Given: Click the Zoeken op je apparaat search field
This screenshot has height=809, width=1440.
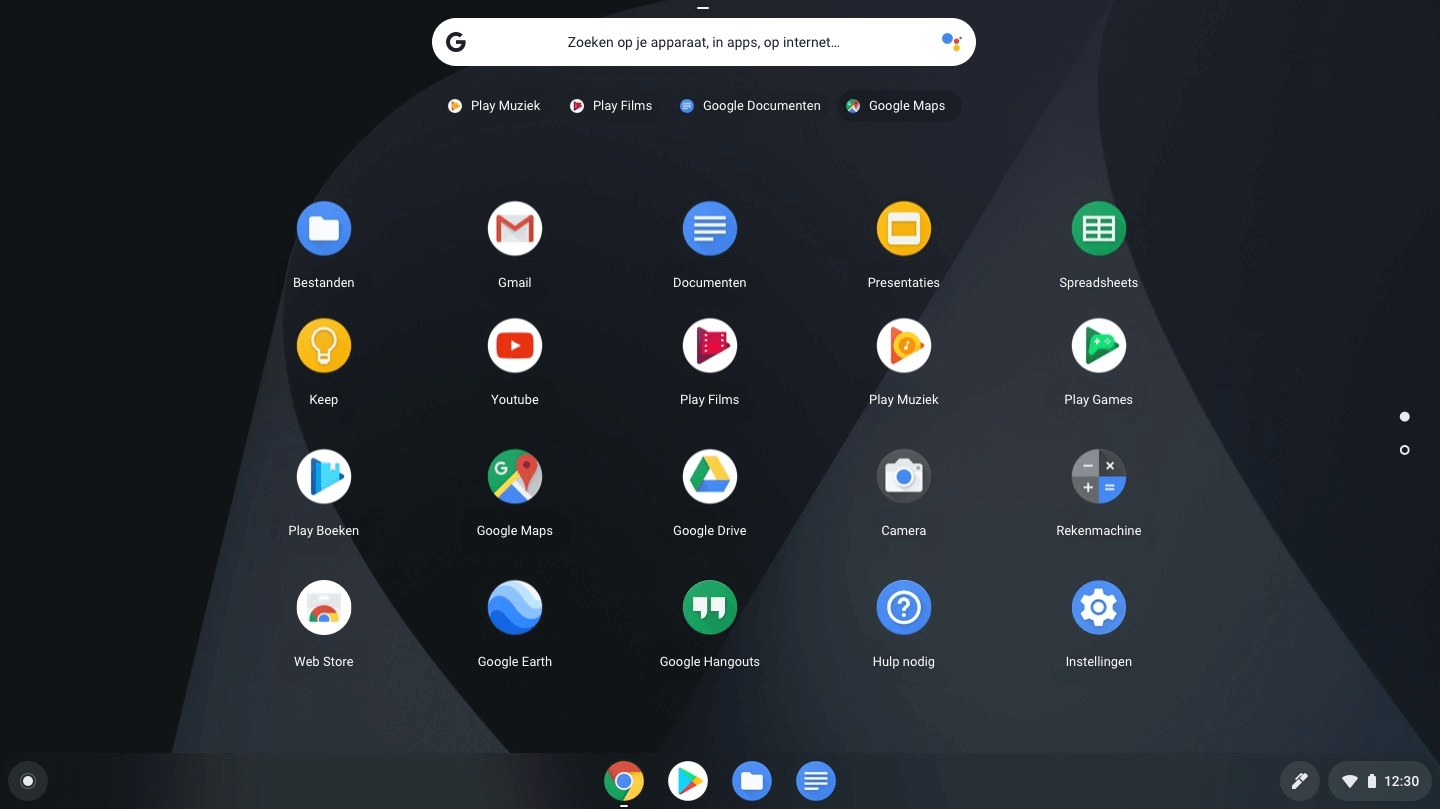Looking at the screenshot, I should [x=704, y=42].
